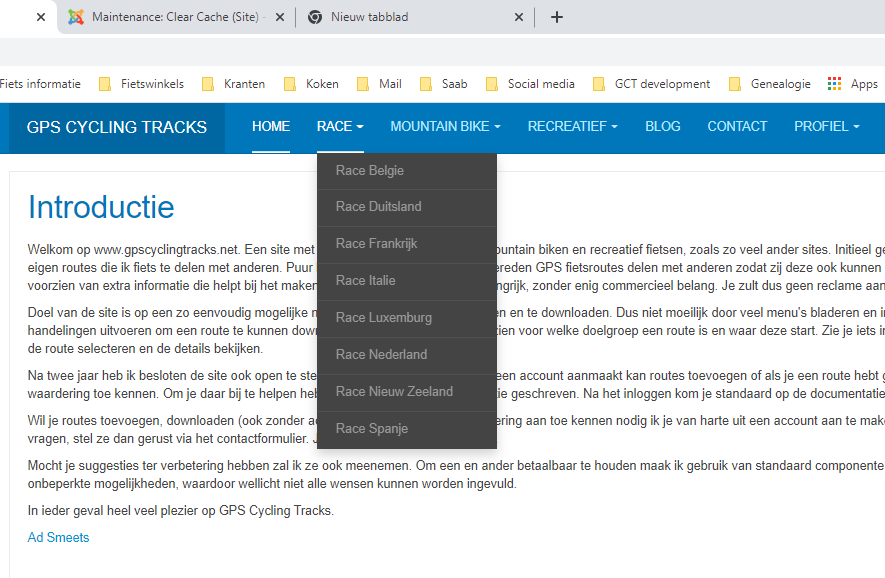The width and height of the screenshot is (885, 578).
Task: Click the Ad Smeets link
Action: (58, 537)
